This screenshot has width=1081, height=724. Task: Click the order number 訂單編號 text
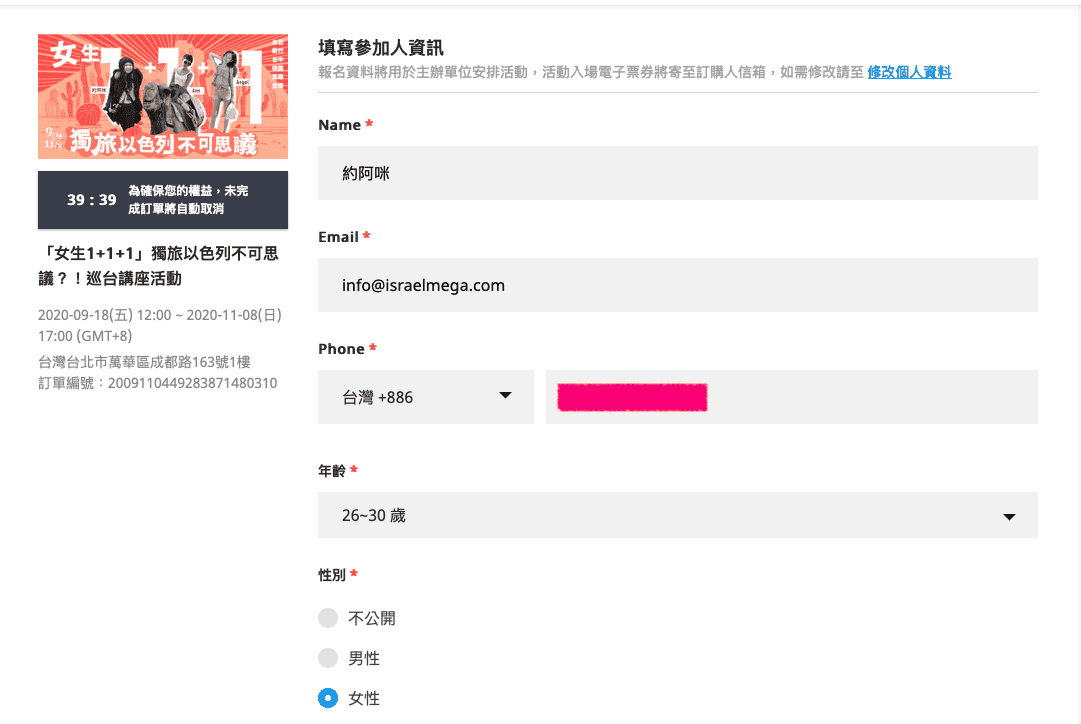pyautogui.click(x=158, y=383)
